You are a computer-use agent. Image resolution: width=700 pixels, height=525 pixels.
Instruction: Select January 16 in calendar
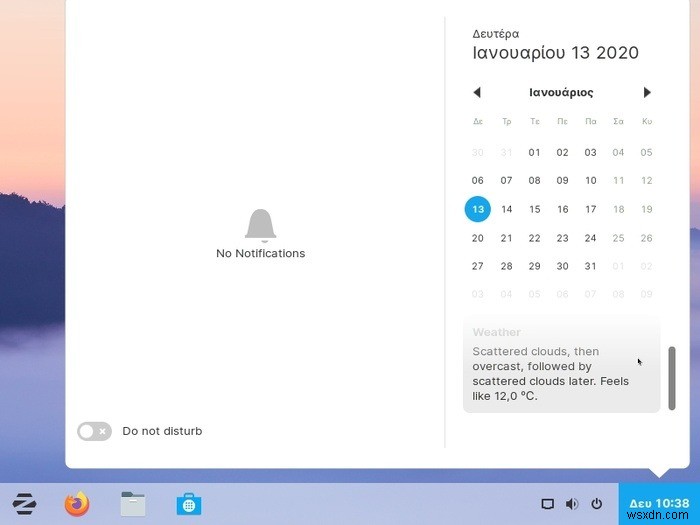[562, 209]
